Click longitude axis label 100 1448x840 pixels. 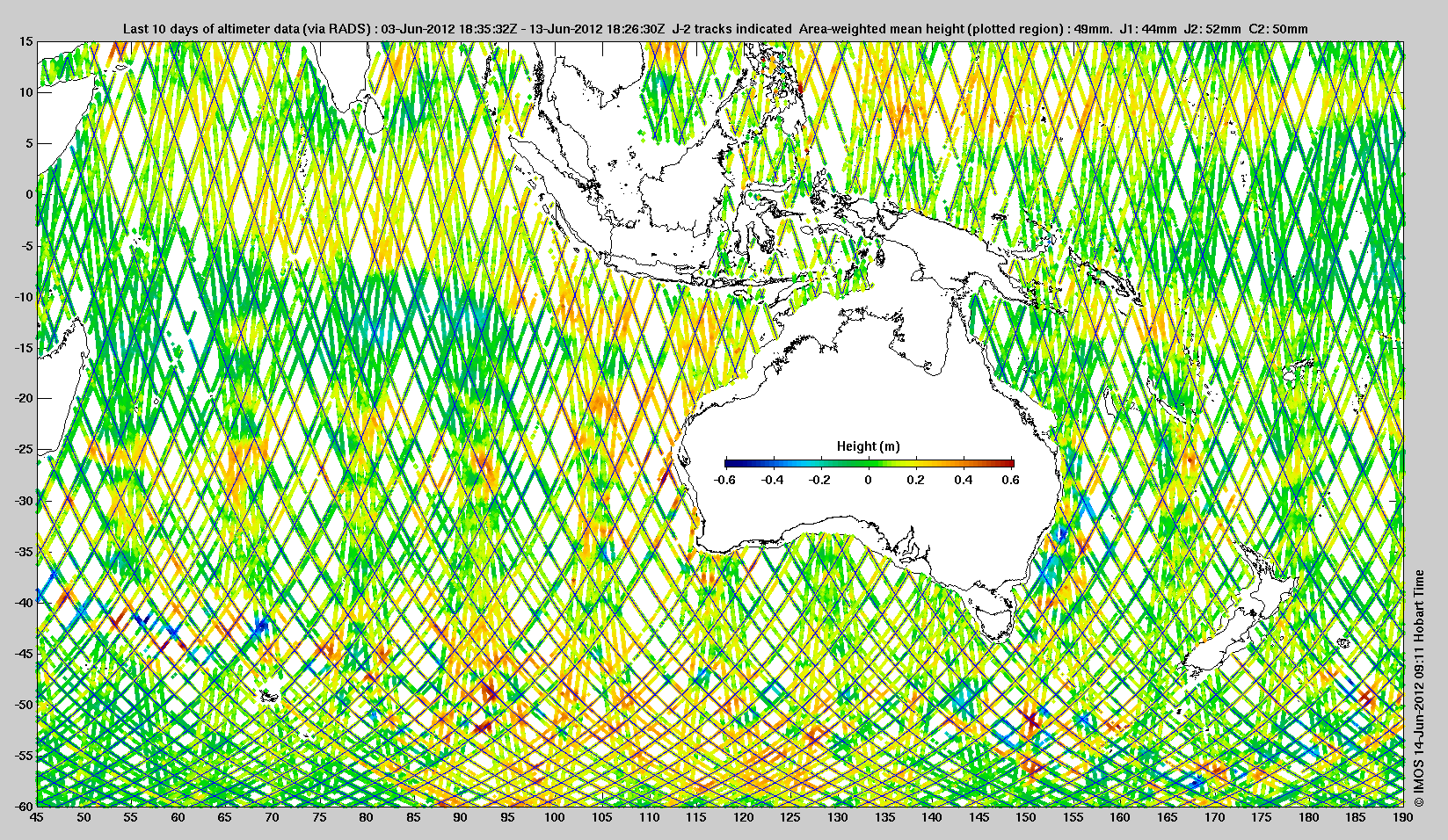pyautogui.click(x=555, y=817)
